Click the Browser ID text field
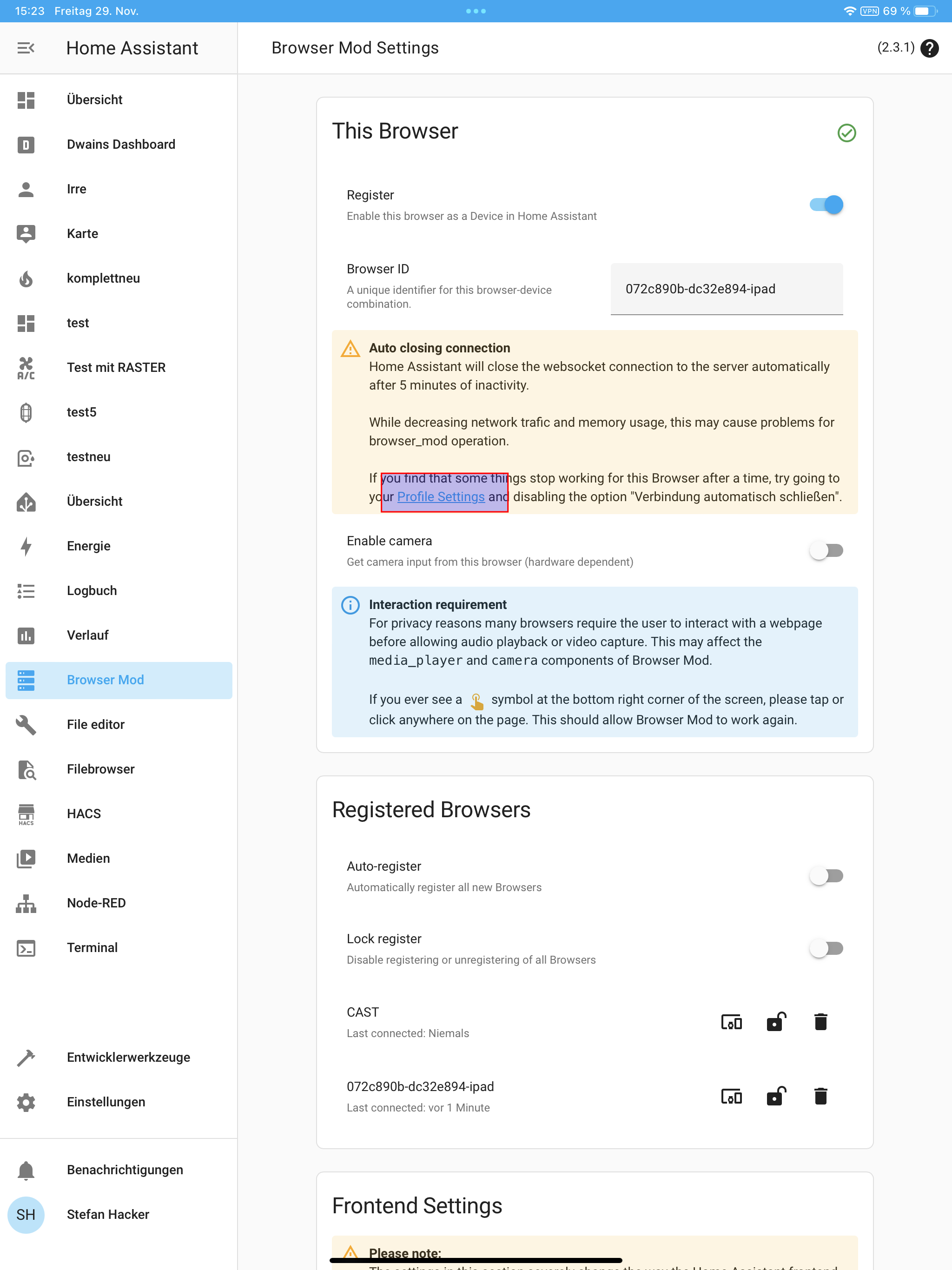Screen dimensions: 952x1270 point(727,289)
